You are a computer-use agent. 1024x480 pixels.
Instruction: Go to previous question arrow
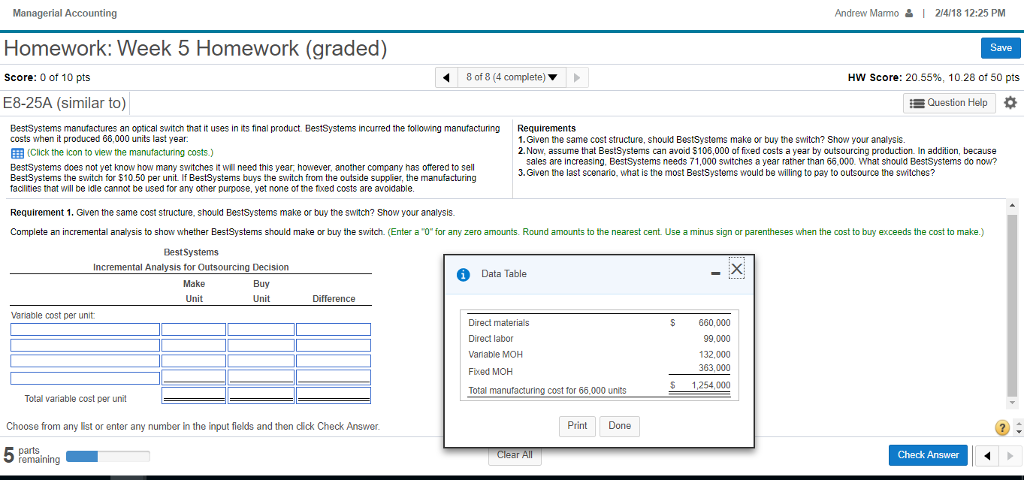point(446,78)
